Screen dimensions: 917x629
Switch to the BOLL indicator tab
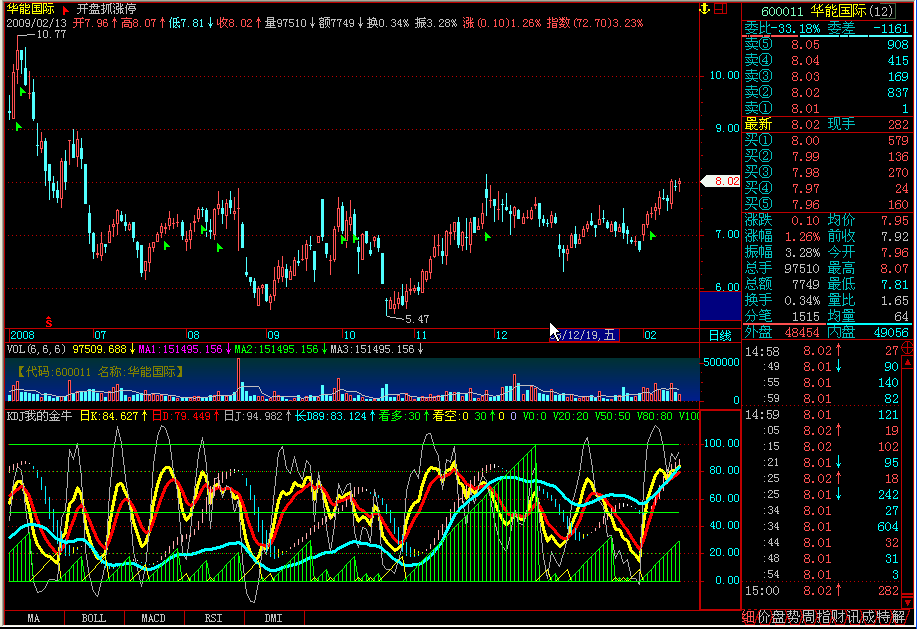click(x=94, y=618)
